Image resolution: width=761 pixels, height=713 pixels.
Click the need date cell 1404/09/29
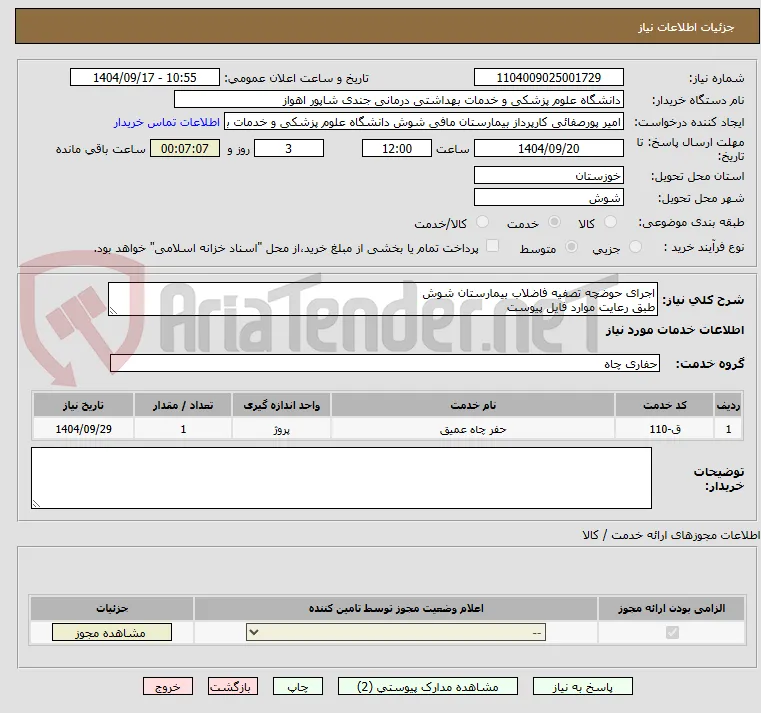(83, 429)
